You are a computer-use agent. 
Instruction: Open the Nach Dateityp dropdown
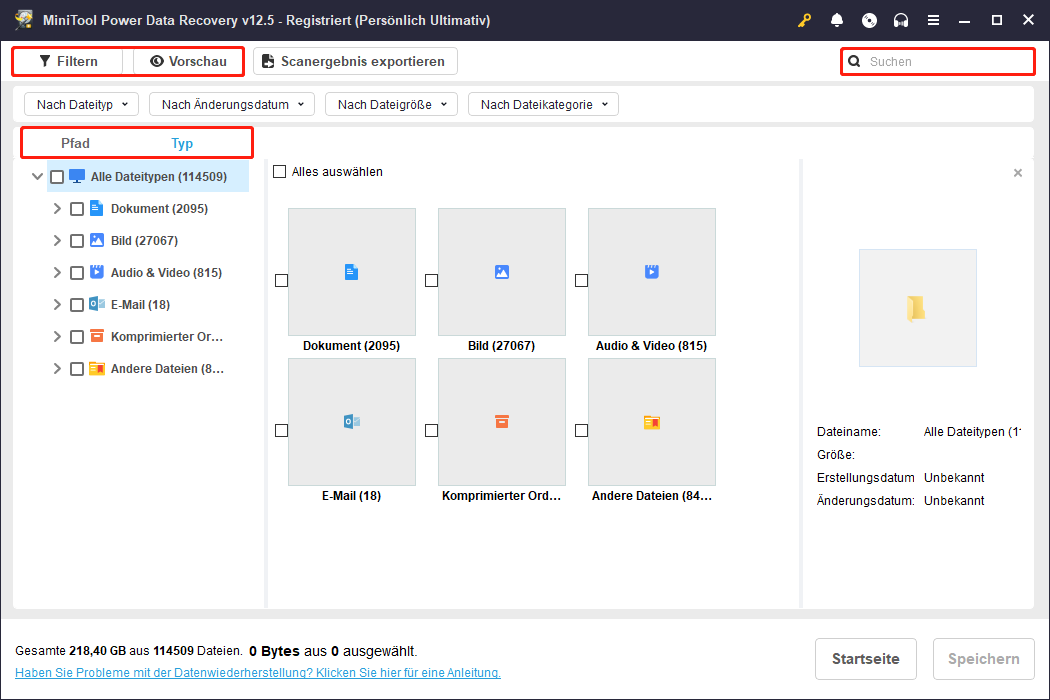[x=81, y=104]
